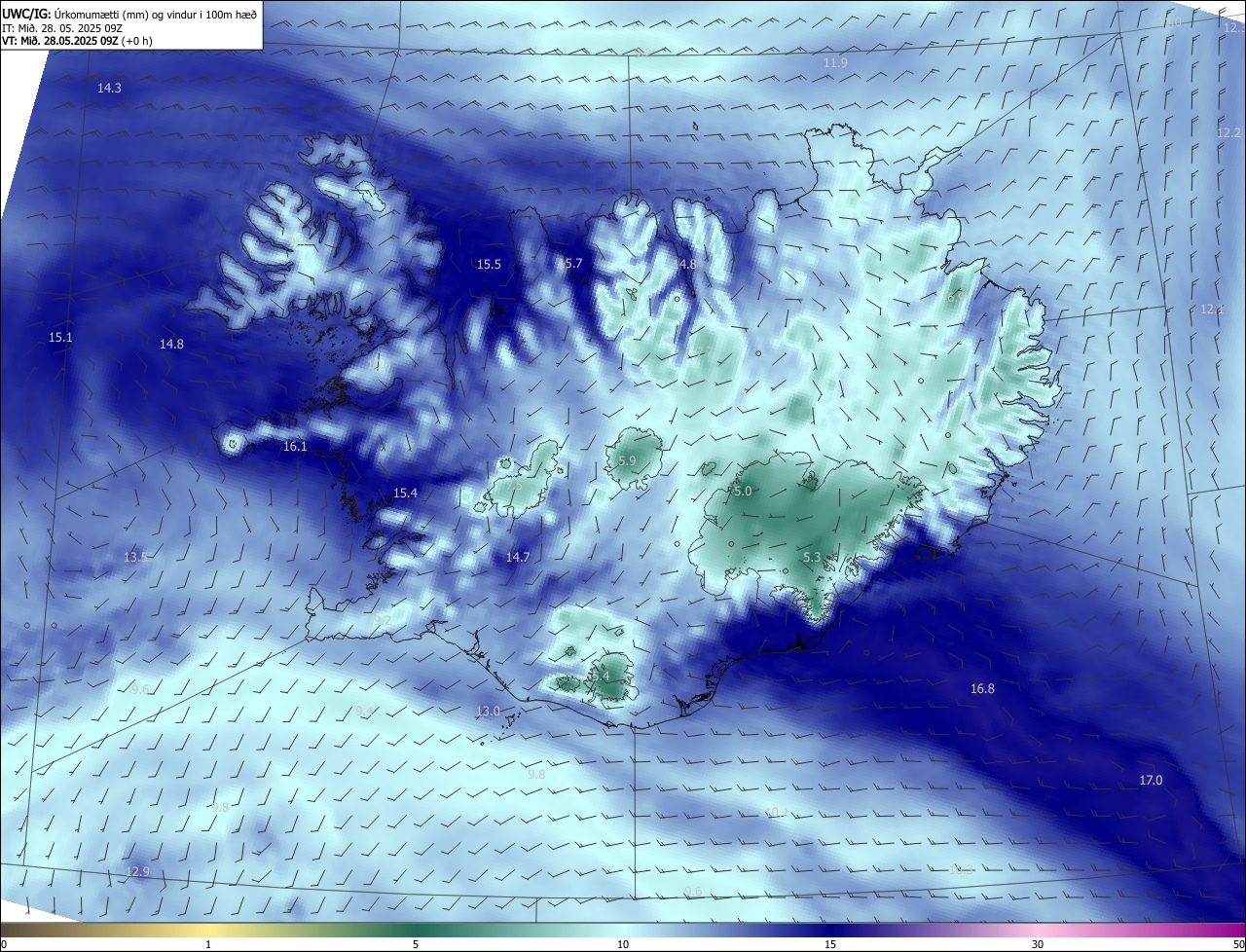Click the colour scale tick label '1'
This screenshot has width=1246, height=952.
[x=208, y=944]
